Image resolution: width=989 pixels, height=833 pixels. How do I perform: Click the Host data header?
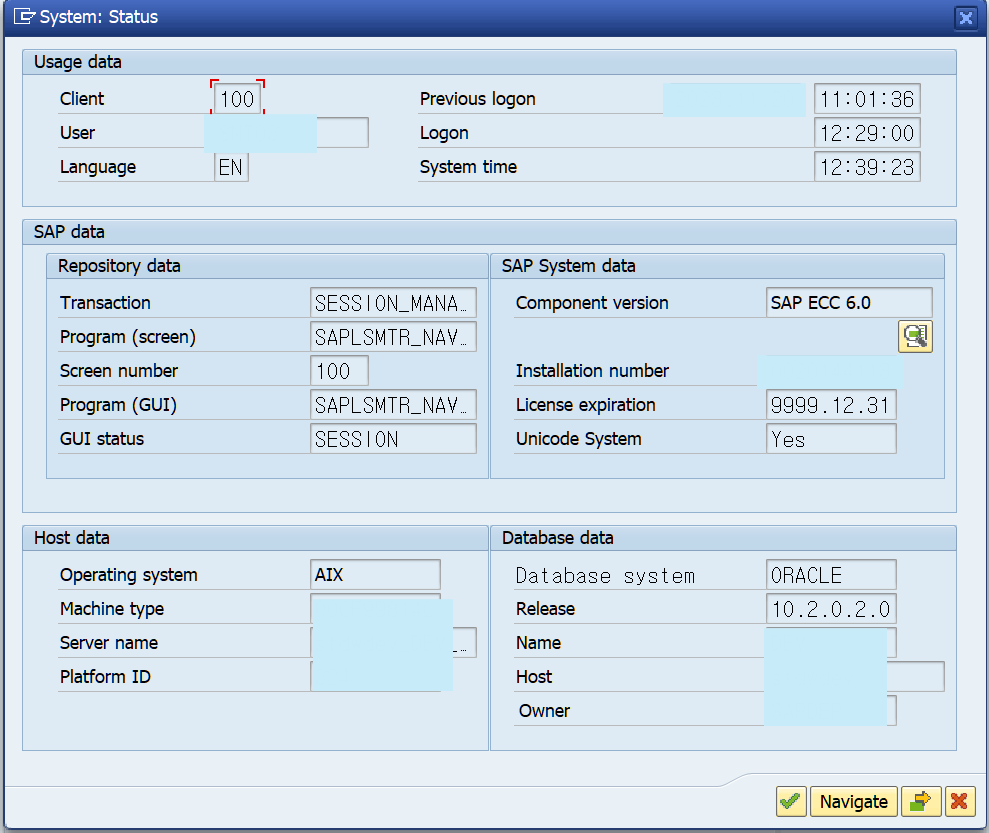click(255, 538)
